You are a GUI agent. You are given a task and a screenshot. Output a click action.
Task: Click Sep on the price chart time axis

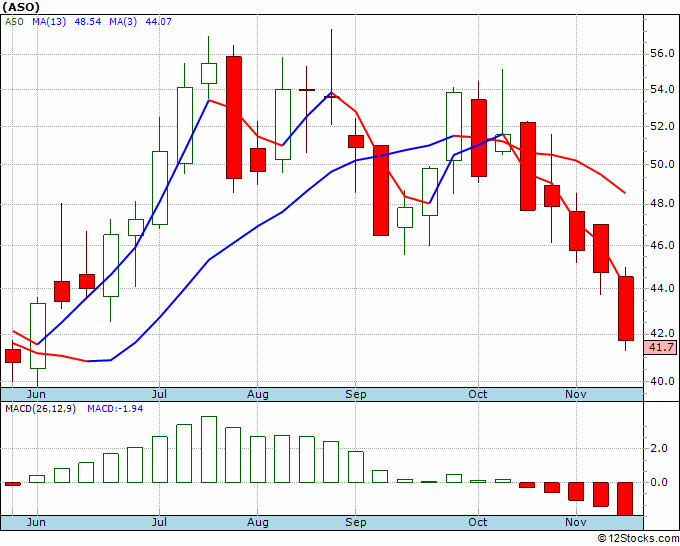[x=356, y=394]
